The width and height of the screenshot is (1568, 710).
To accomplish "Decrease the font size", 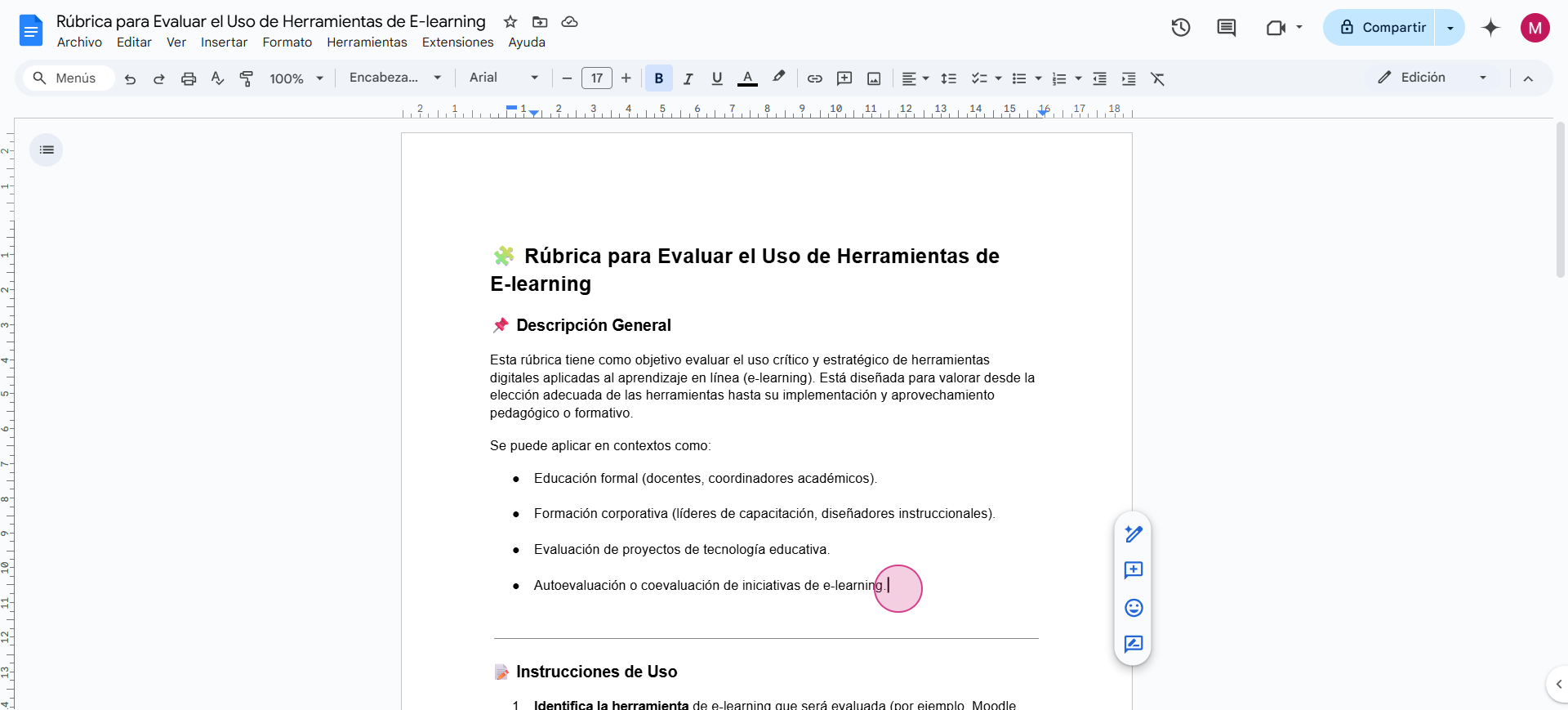I will click(567, 78).
